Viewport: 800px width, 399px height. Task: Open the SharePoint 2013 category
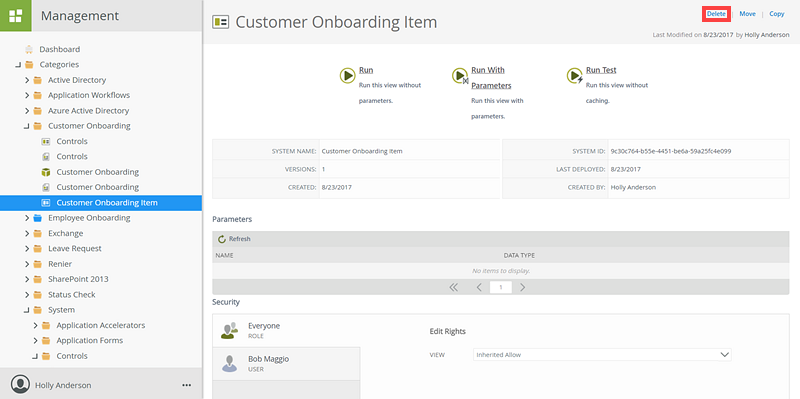tap(78, 279)
